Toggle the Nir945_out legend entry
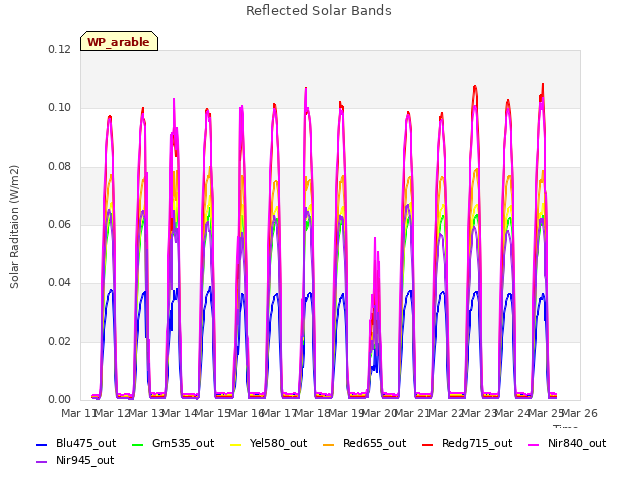Screen dimensions: 640x480 pos(75,461)
